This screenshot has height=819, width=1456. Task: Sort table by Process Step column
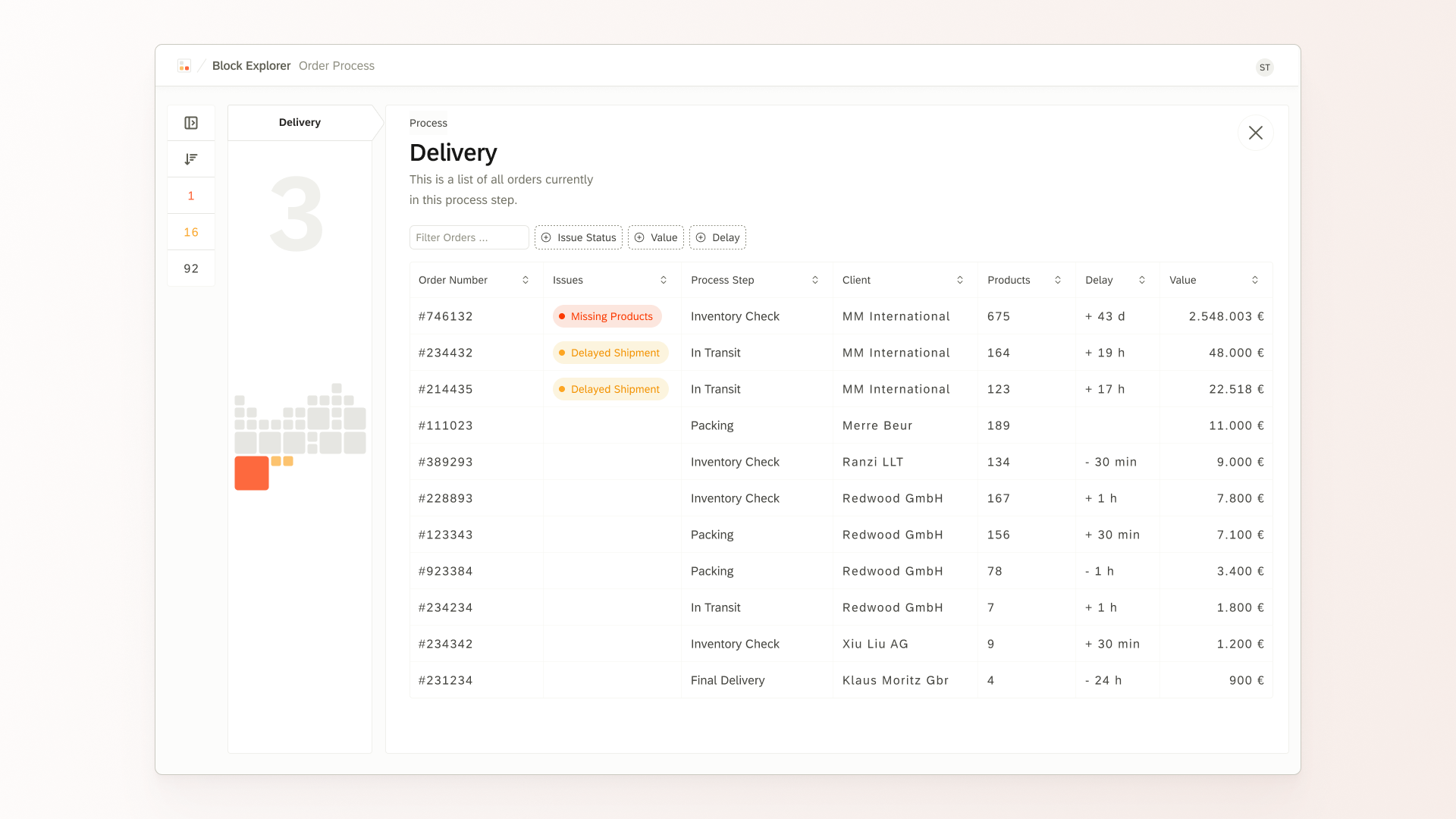[x=815, y=281]
